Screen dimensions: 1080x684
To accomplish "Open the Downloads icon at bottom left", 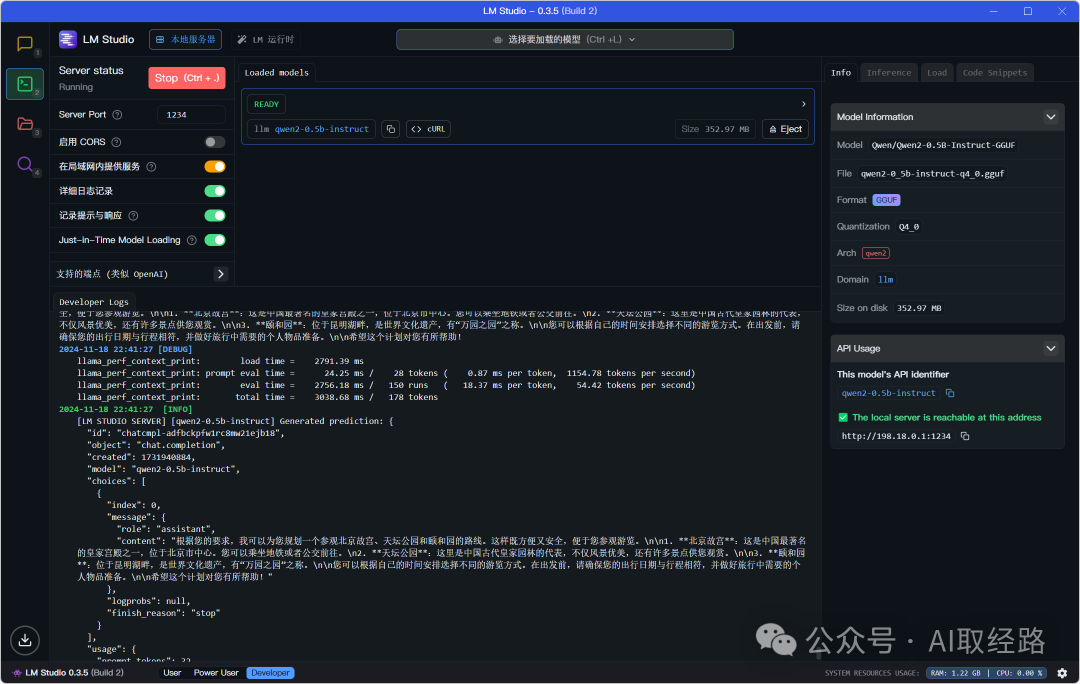I will (x=25, y=640).
